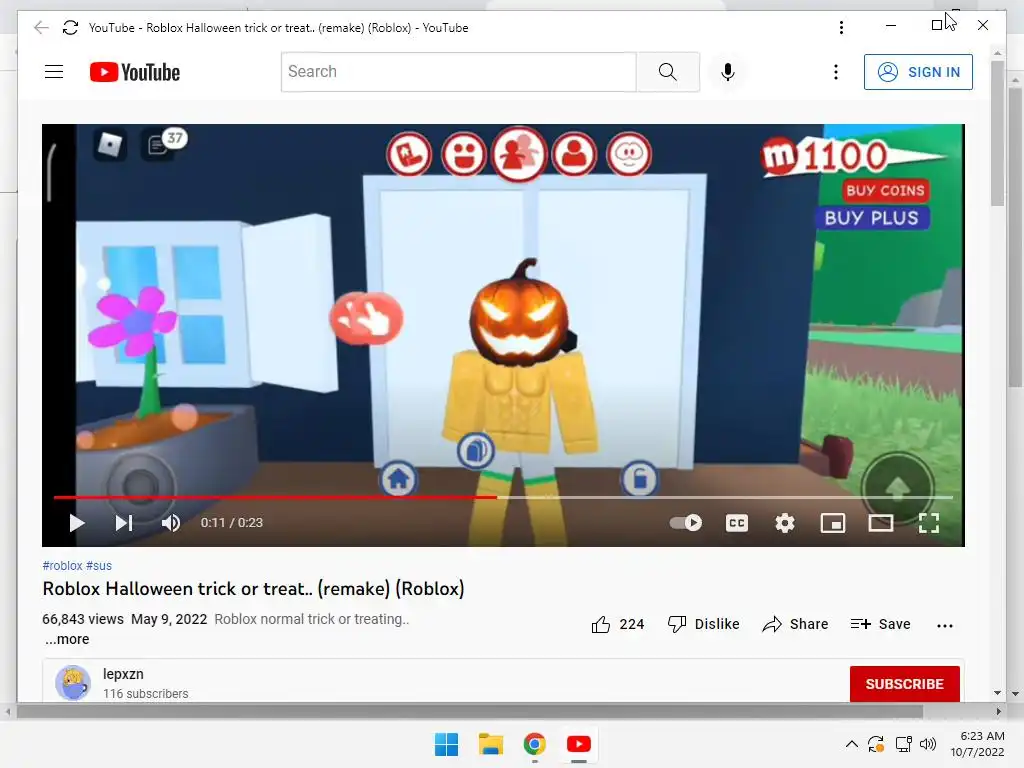This screenshot has width=1024, height=768.
Task: Click the sync update tray icon
Action: click(876, 744)
